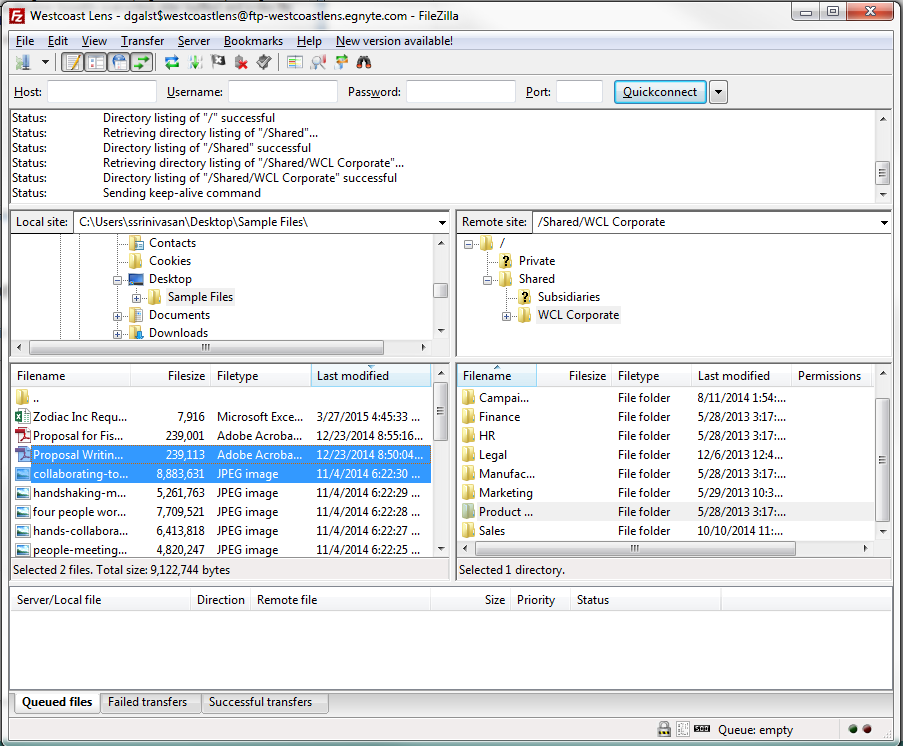The image size is (903, 746).
Task: Open the Site Manager icon
Action: (23, 62)
